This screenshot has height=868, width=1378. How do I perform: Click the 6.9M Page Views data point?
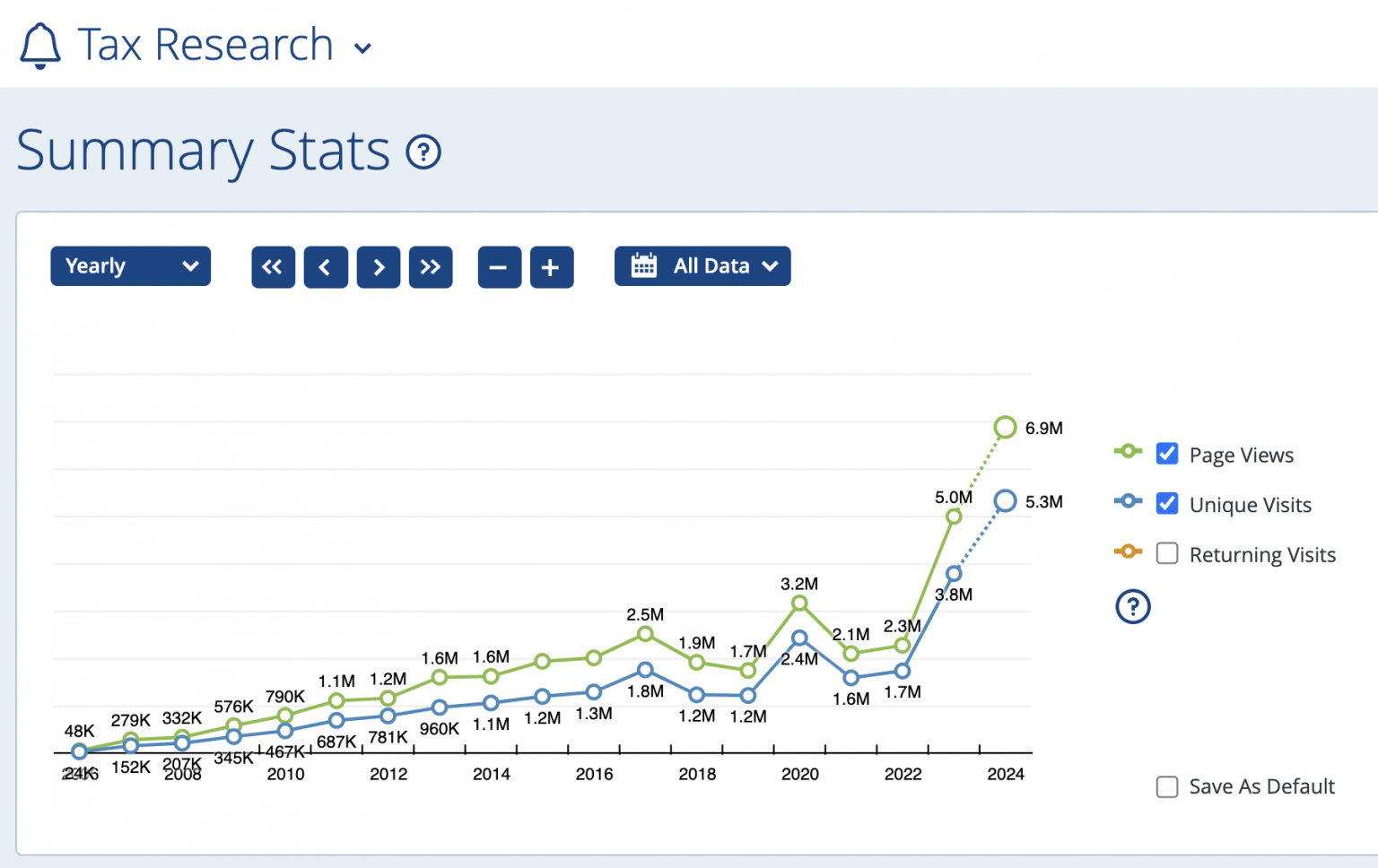[x=1005, y=428]
